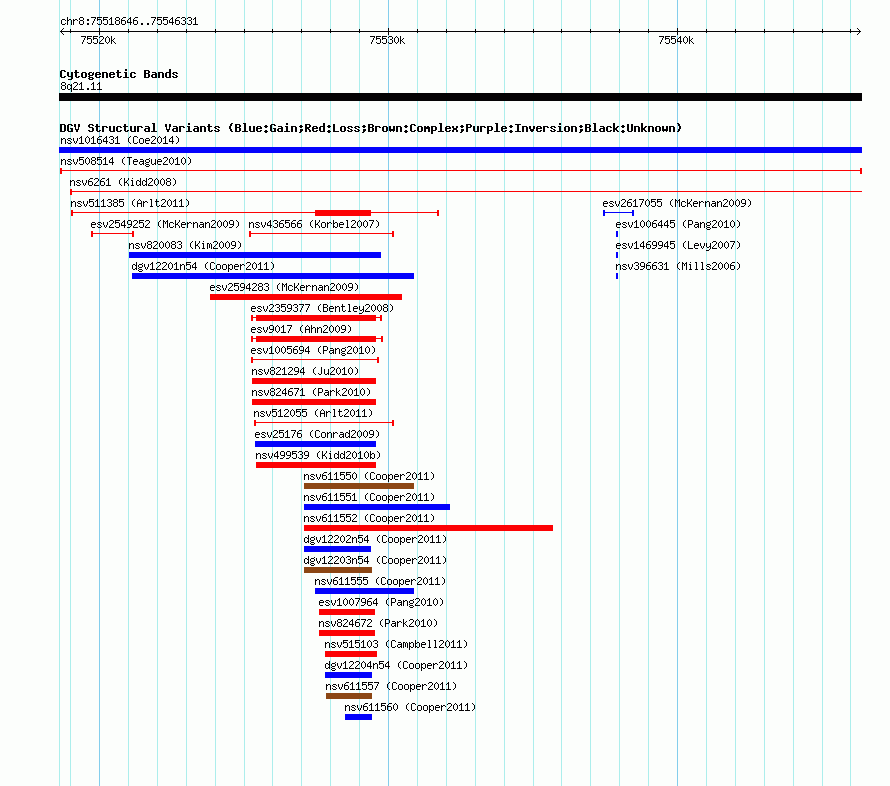Click the dgv12204n54 (Cooper2011) label
Image resolution: width=890 pixels, height=786 pixels.
click(396, 665)
